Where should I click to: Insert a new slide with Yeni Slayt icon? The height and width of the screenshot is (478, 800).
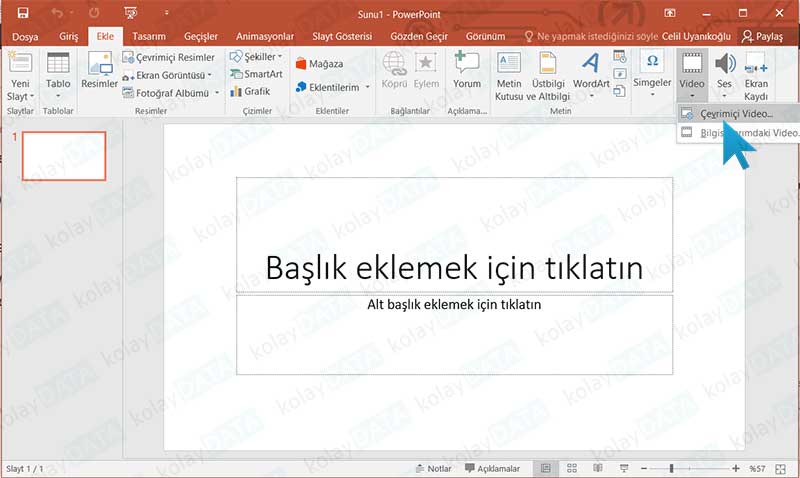pyautogui.click(x=20, y=64)
